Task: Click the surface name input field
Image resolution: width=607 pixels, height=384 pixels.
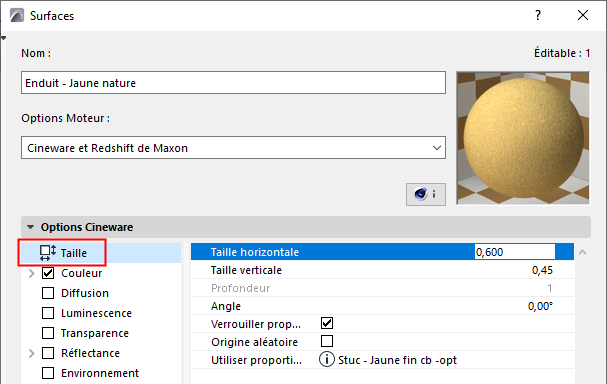Action: pos(233,82)
